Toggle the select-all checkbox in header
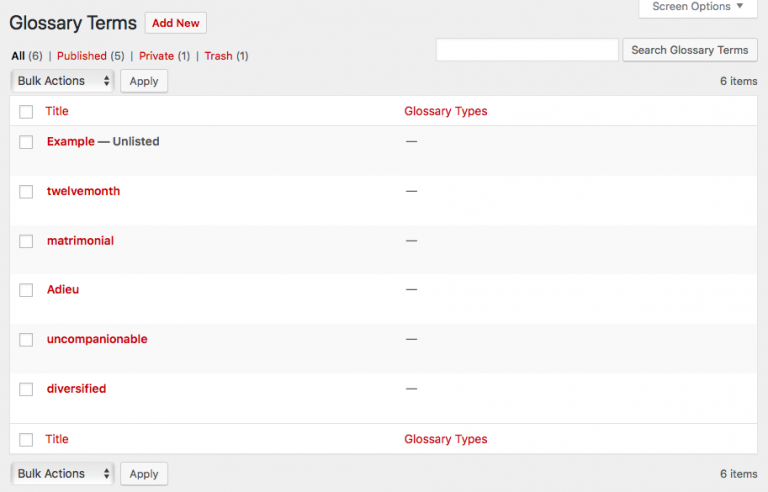Image resolution: width=768 pixels, height=492 pixels. point(26,112)
